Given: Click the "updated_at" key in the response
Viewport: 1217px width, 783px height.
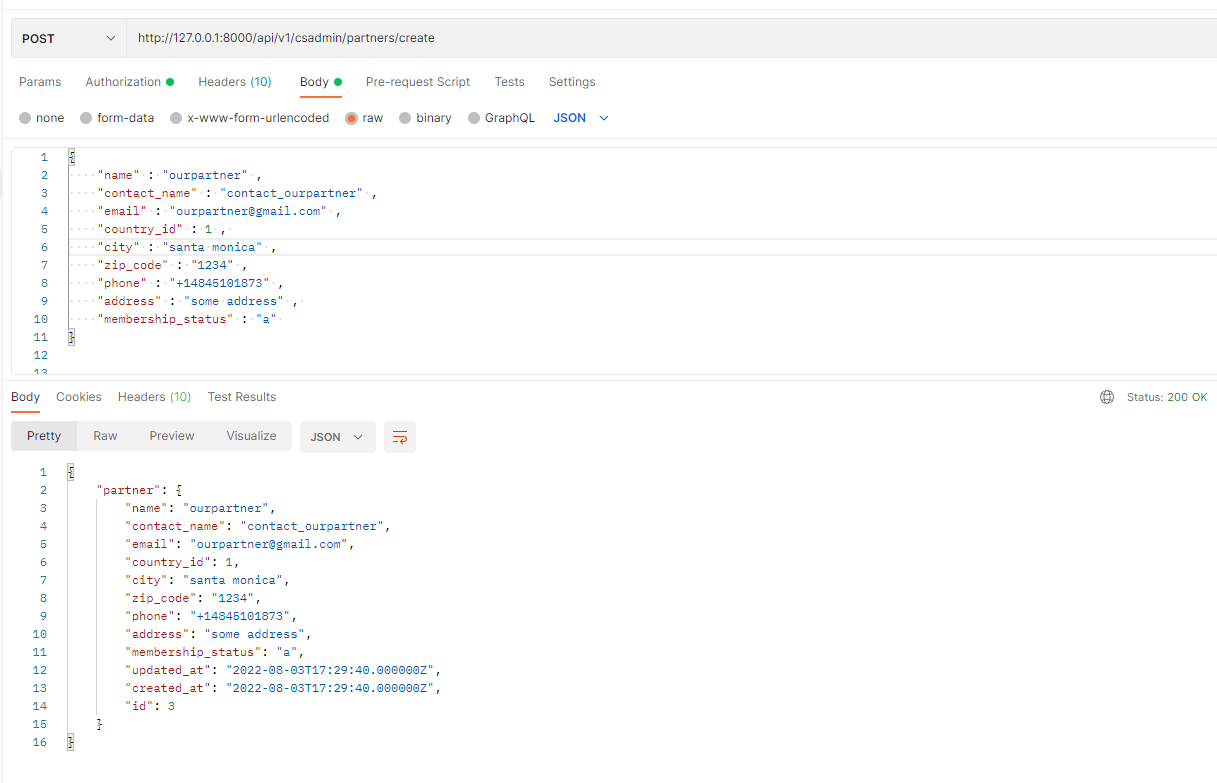Looking at the screenshot, I should coord(168,670).
